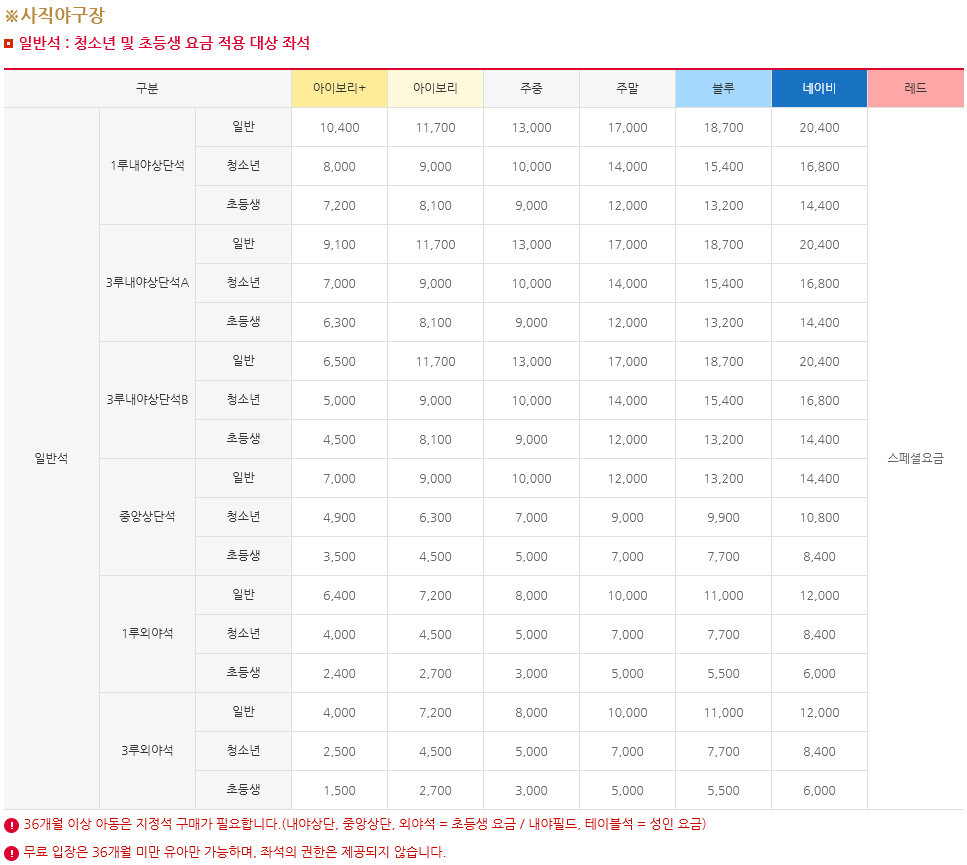Screen dimensions: 967x865
Task: Click the light blue 블루 column header
Action: (x=723, y=88)
